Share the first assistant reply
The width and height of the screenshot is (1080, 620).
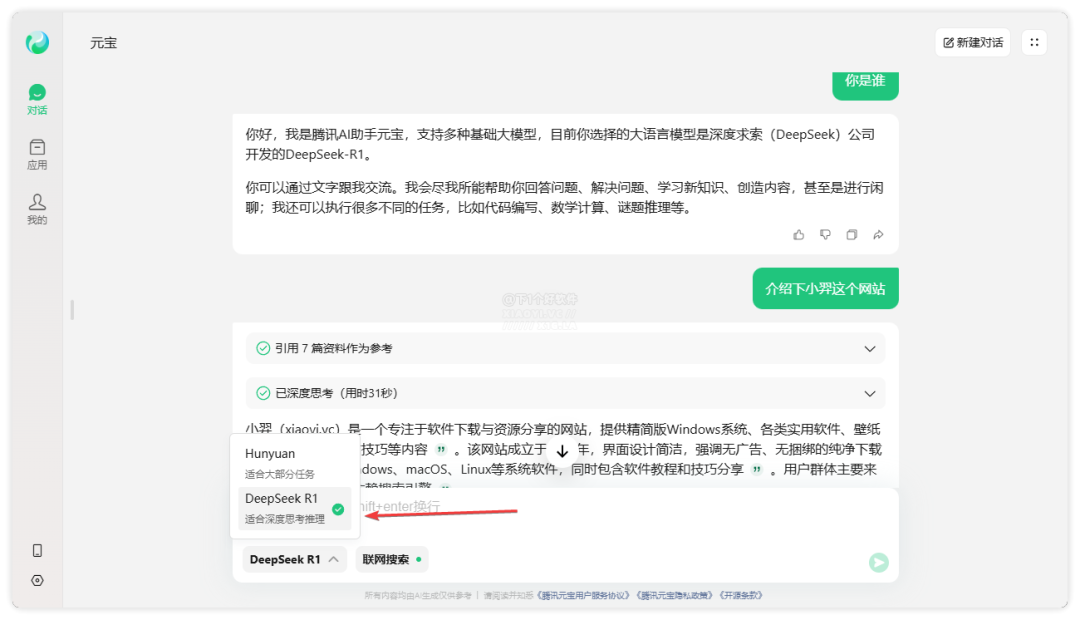point(878,235)
